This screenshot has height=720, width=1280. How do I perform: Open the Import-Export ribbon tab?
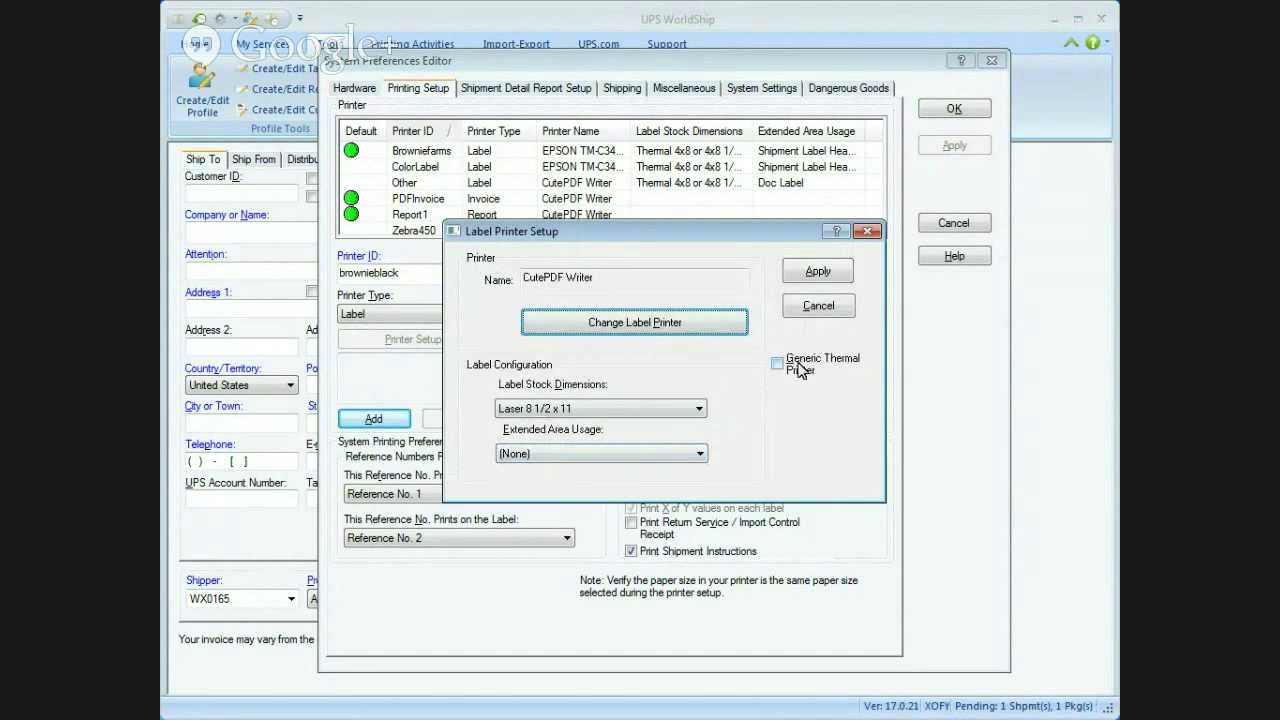[516, 44]
